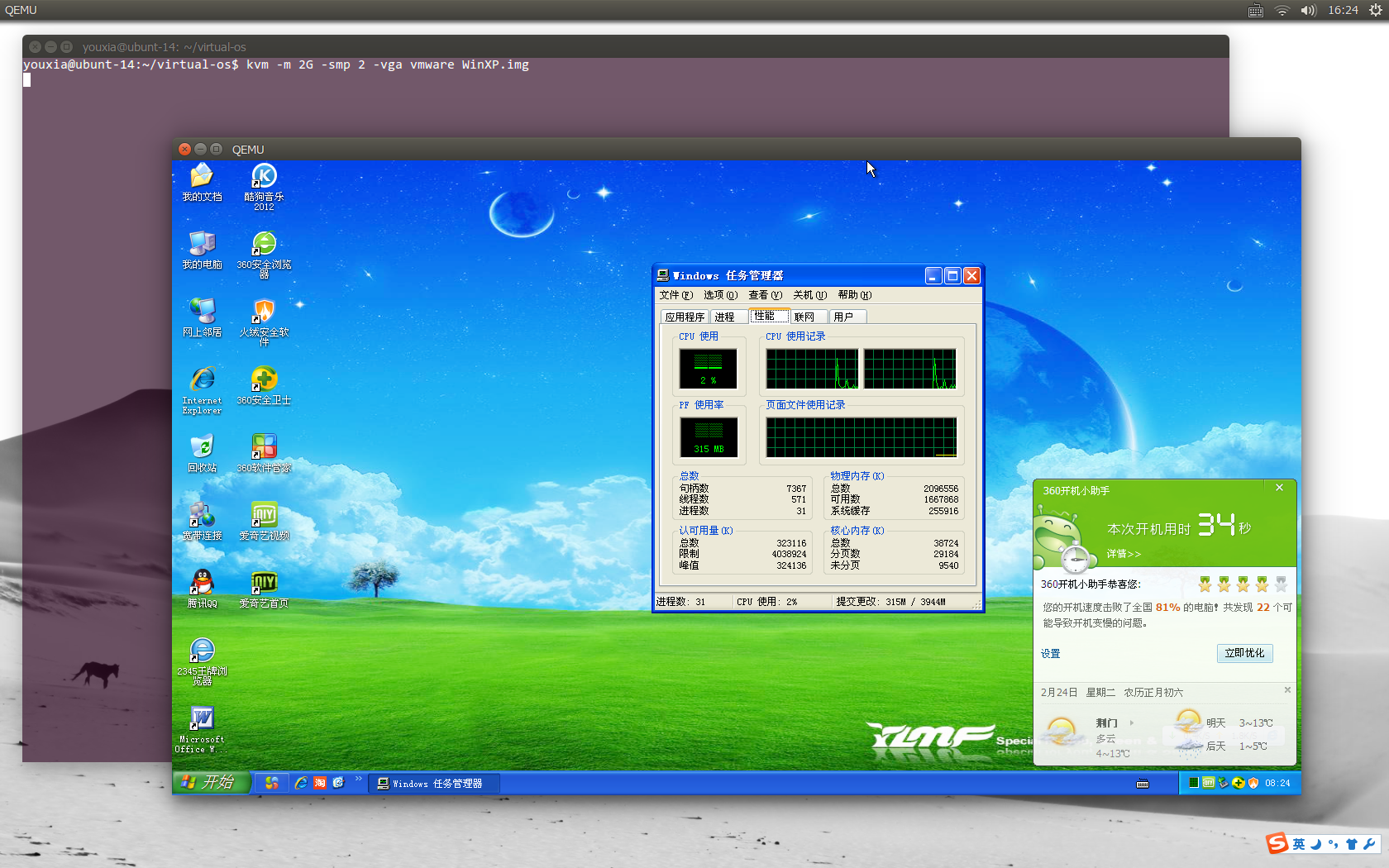Image resolution: width=1389 pixels, height=868 pixels.
Task: Click the Windows XP Start (开始) button
Action: click(x=209, y=782)
